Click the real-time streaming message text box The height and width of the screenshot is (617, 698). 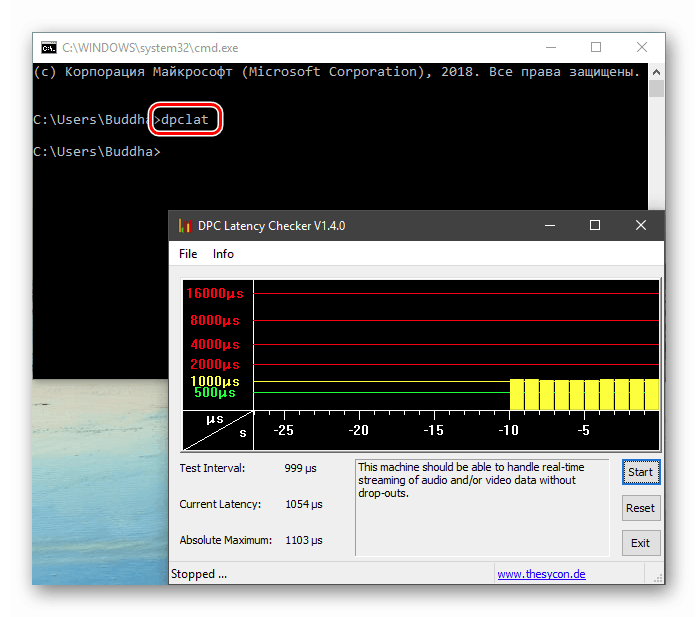(482, 508)
